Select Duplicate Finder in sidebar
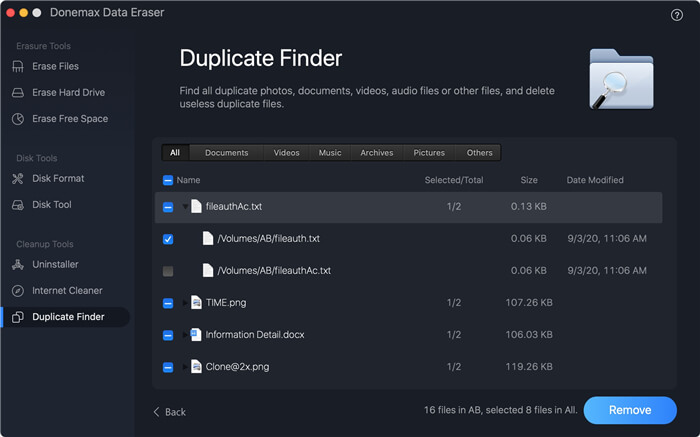 pos(66,317)
